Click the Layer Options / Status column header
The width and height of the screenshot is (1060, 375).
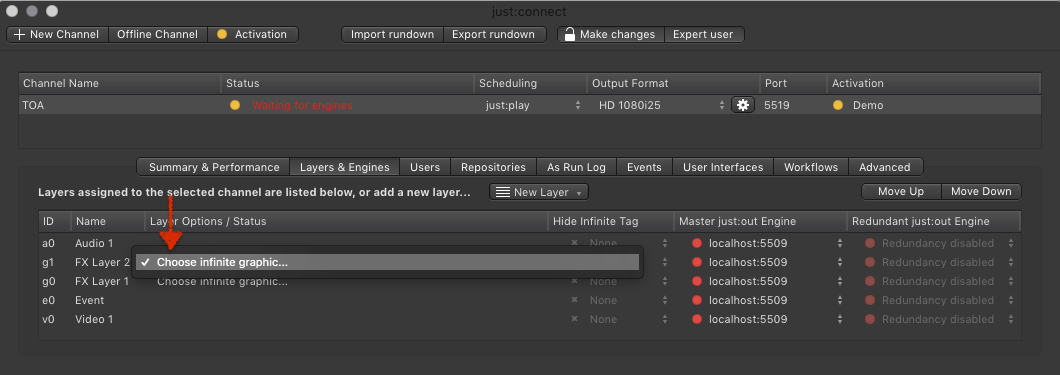[346, 222]
